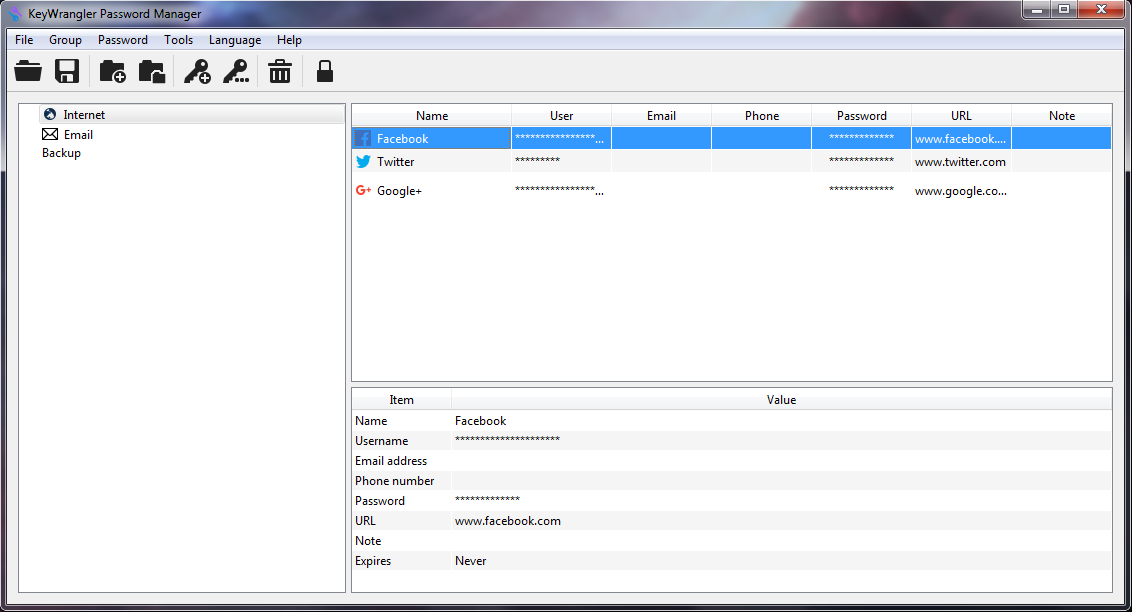Click the Name row in details pane
The height and width of the screenshot is (612, 1132).
pyautogui.click(x=731, y=421)
